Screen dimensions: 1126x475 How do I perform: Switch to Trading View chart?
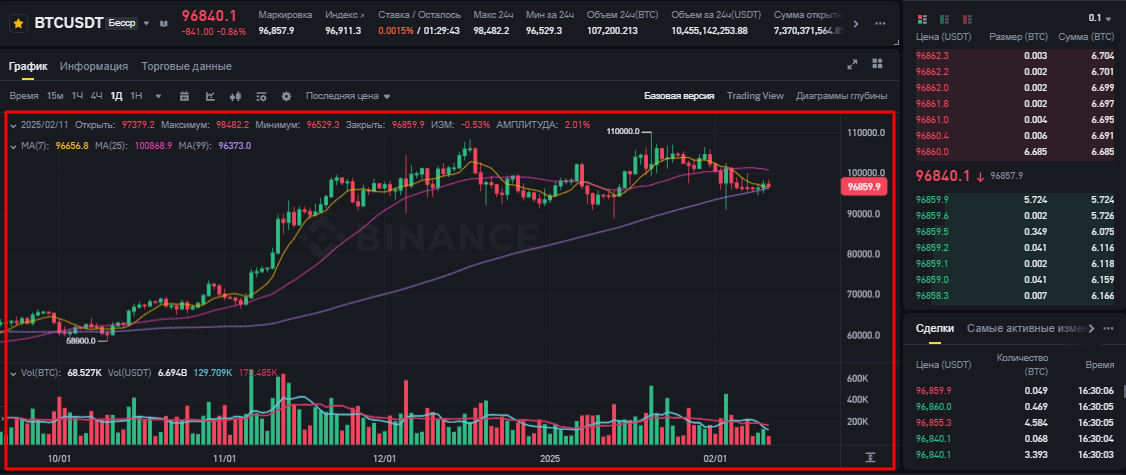coord(755,96)
